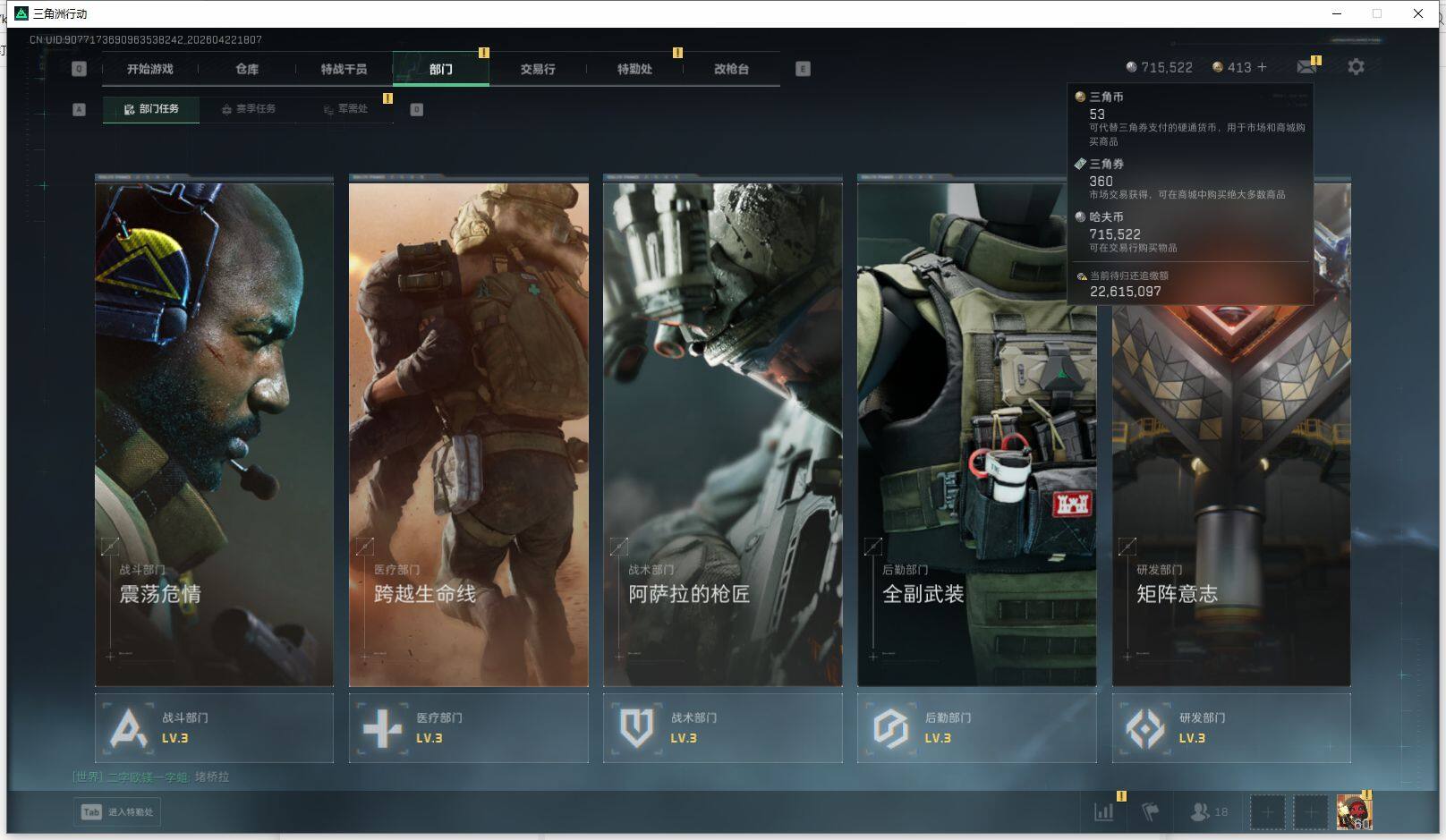This screenshot has height=840, width=1446.
Task: Click the expand icon on 震荡危情 card
Action: tap(110, 546)
